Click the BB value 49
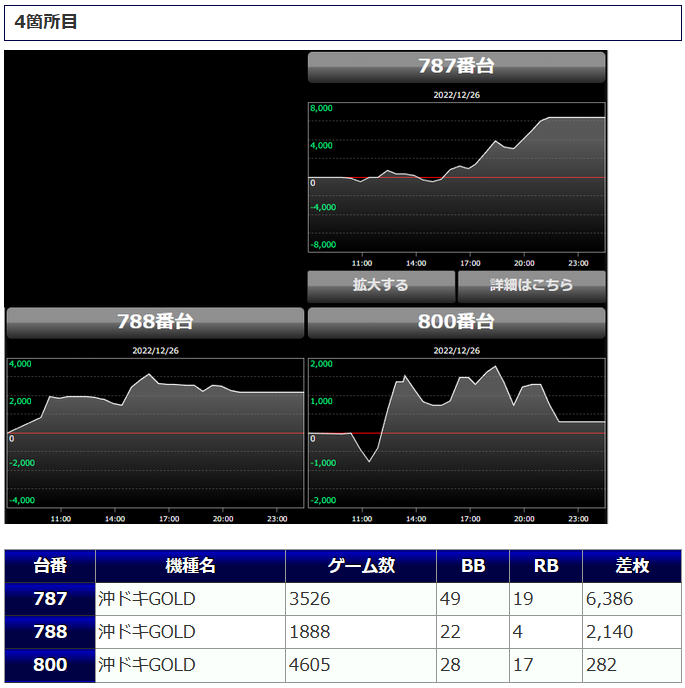 click(450, 599)
